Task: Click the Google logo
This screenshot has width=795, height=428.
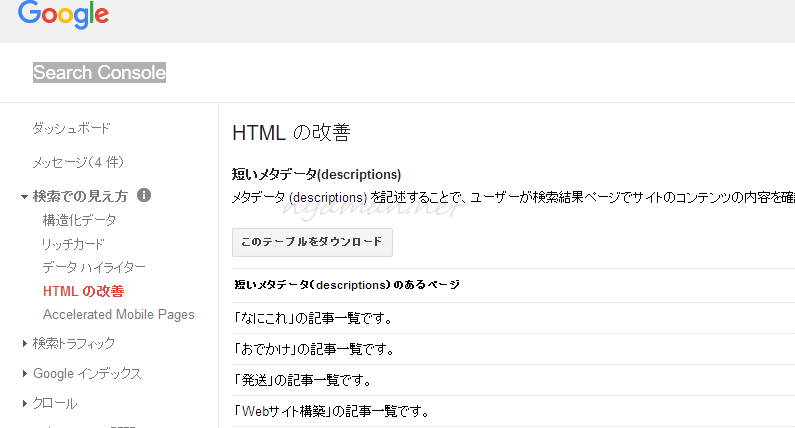Action: pyautogui.click(x=63, y=14)
